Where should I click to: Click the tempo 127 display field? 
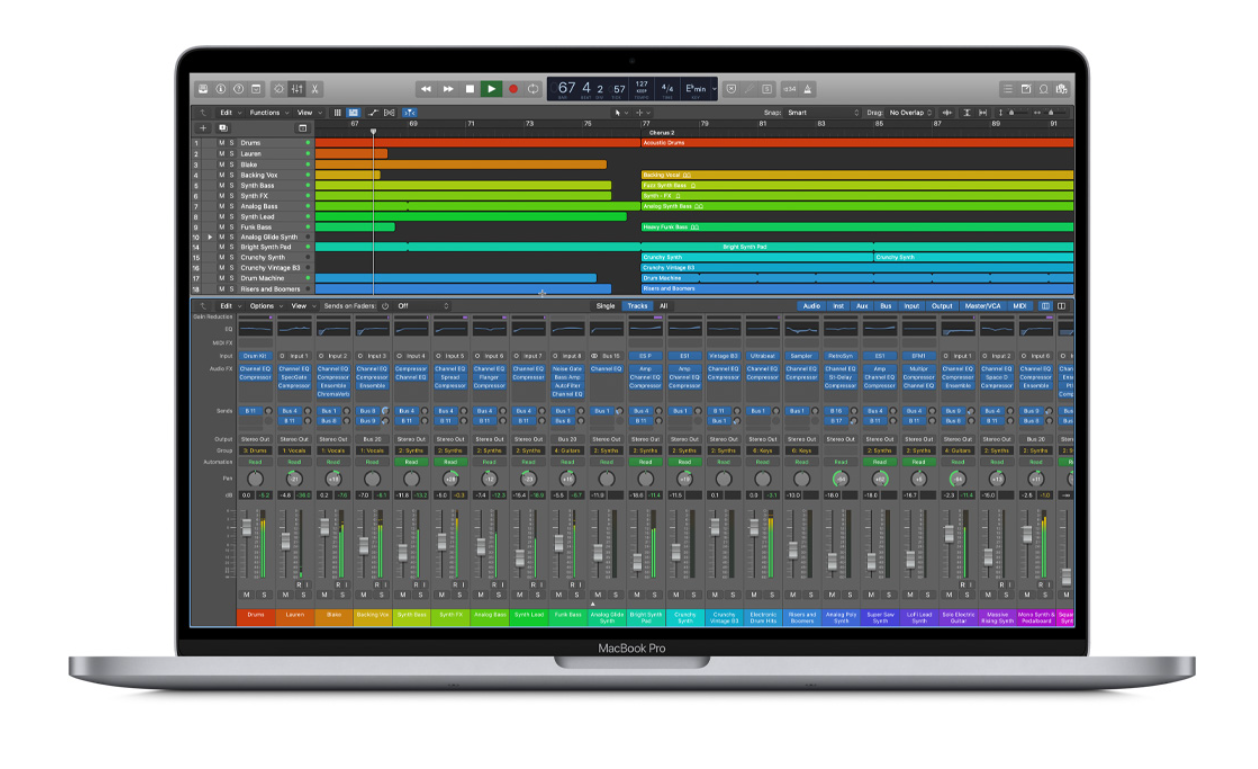point(642,88)
